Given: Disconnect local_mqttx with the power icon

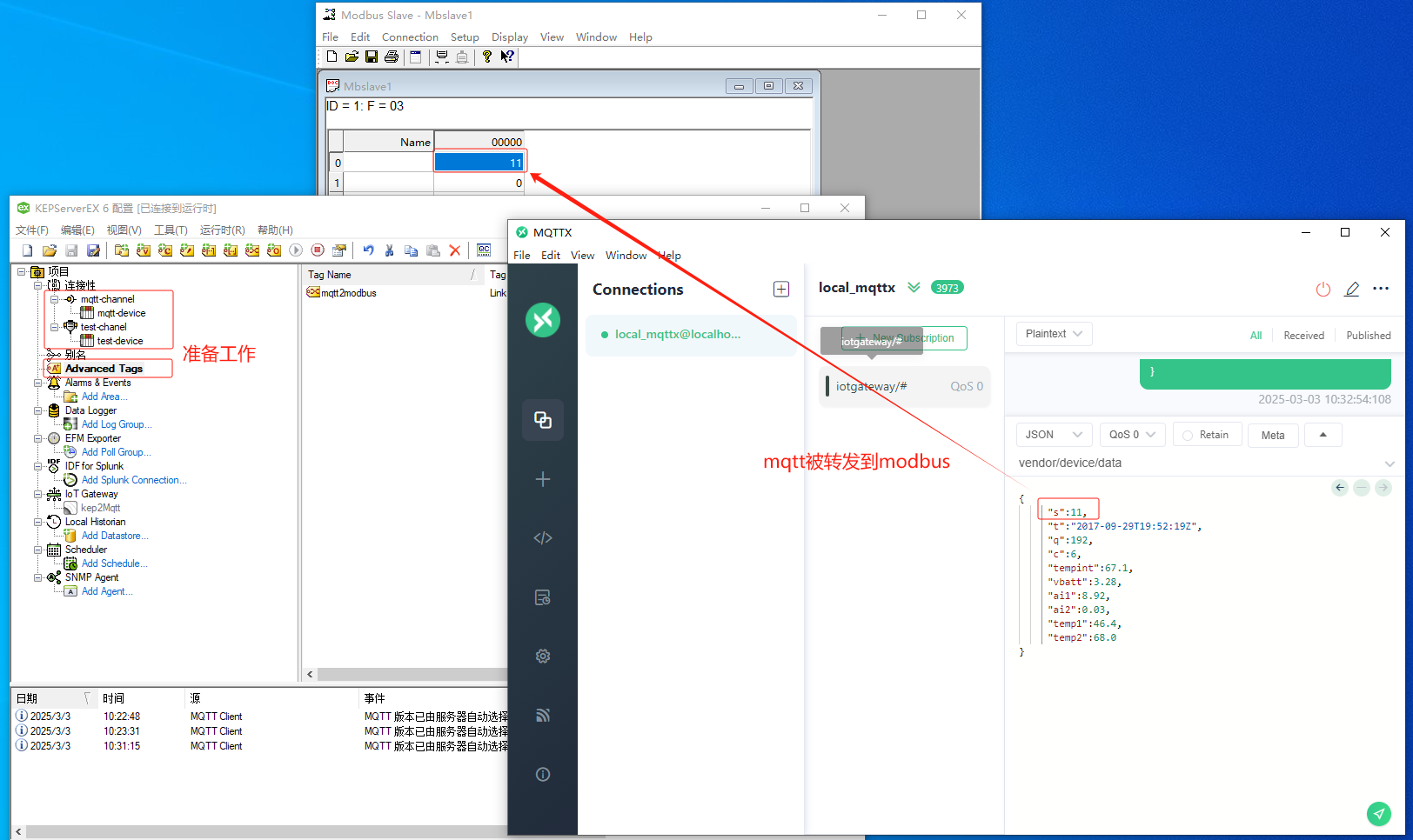Looking at the screenshot, I should 1323,290.
